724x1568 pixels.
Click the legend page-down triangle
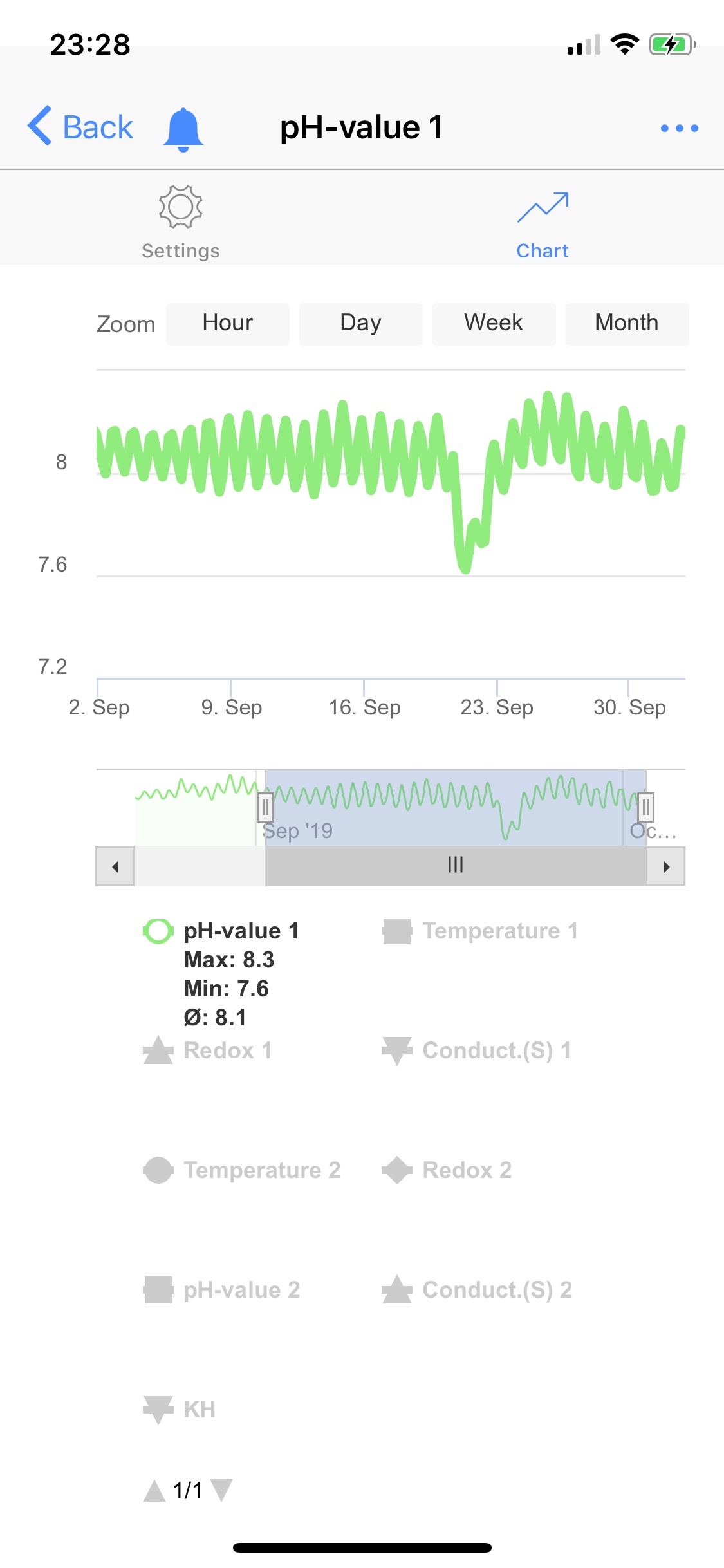click(221, 1489)
